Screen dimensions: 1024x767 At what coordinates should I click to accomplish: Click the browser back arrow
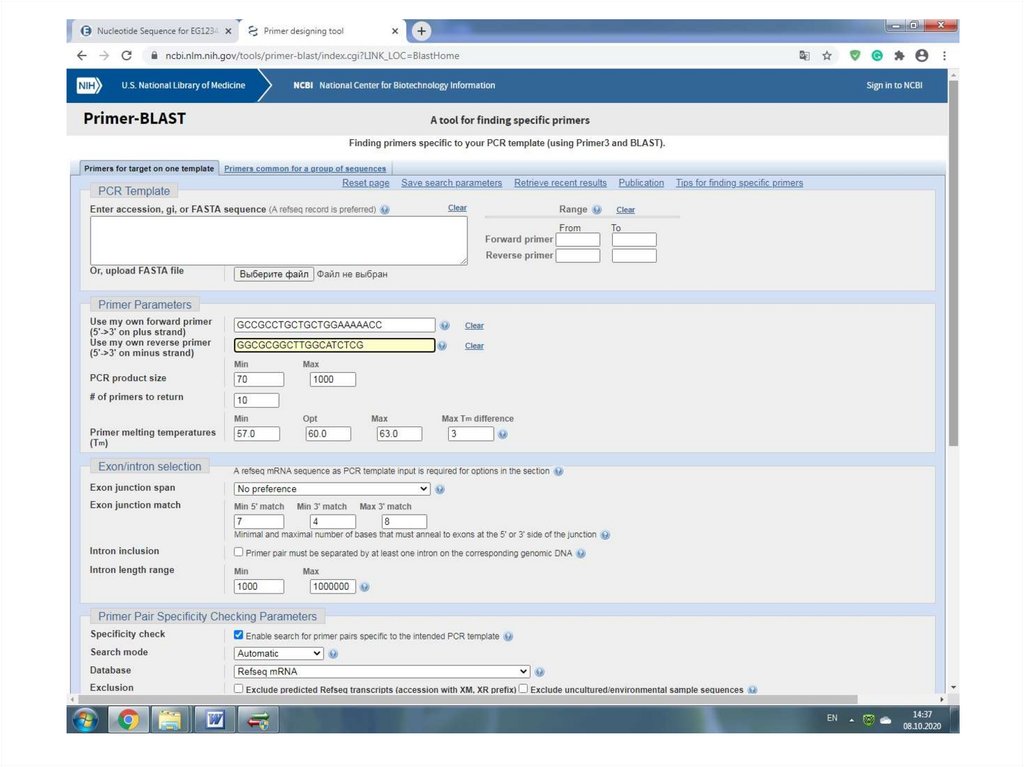click(82, 56)
